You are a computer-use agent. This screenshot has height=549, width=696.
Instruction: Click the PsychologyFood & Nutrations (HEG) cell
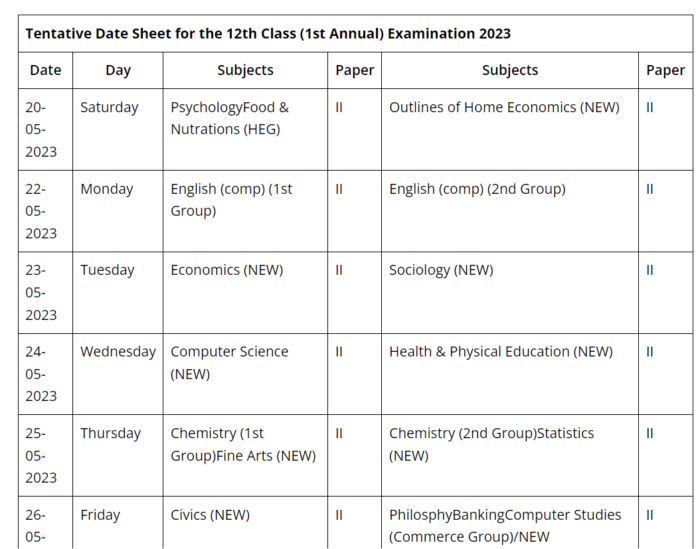click(x=230, y=118)
